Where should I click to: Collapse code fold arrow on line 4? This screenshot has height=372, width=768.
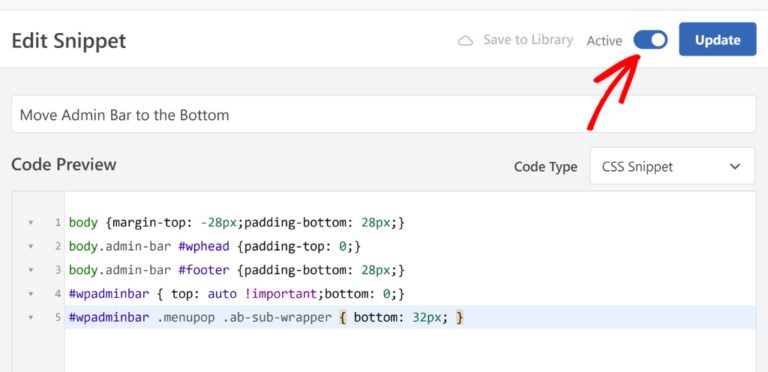[x=30, y=294]
